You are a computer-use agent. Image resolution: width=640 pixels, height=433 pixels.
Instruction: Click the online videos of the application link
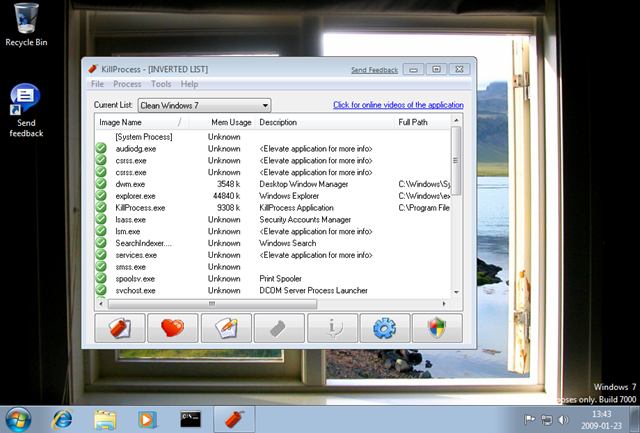(398, 105)
